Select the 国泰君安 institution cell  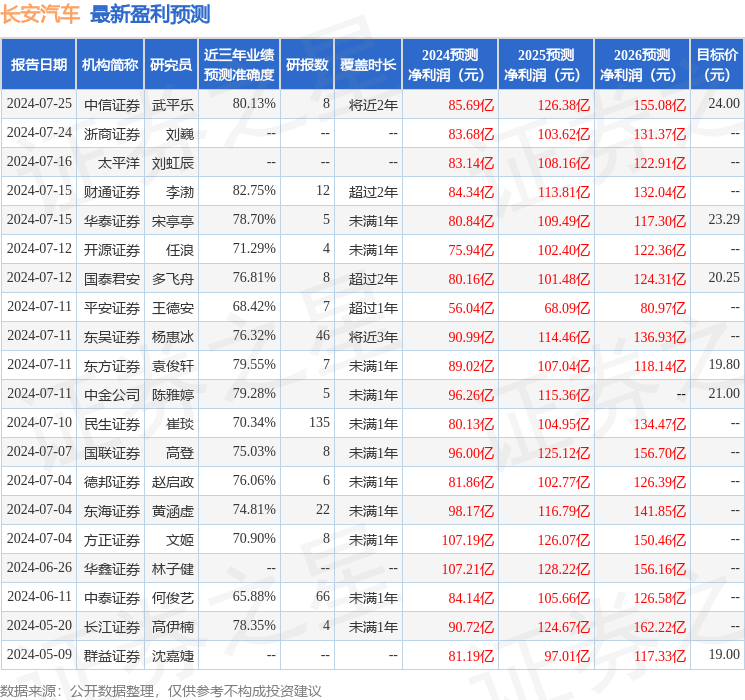(112, 279)
